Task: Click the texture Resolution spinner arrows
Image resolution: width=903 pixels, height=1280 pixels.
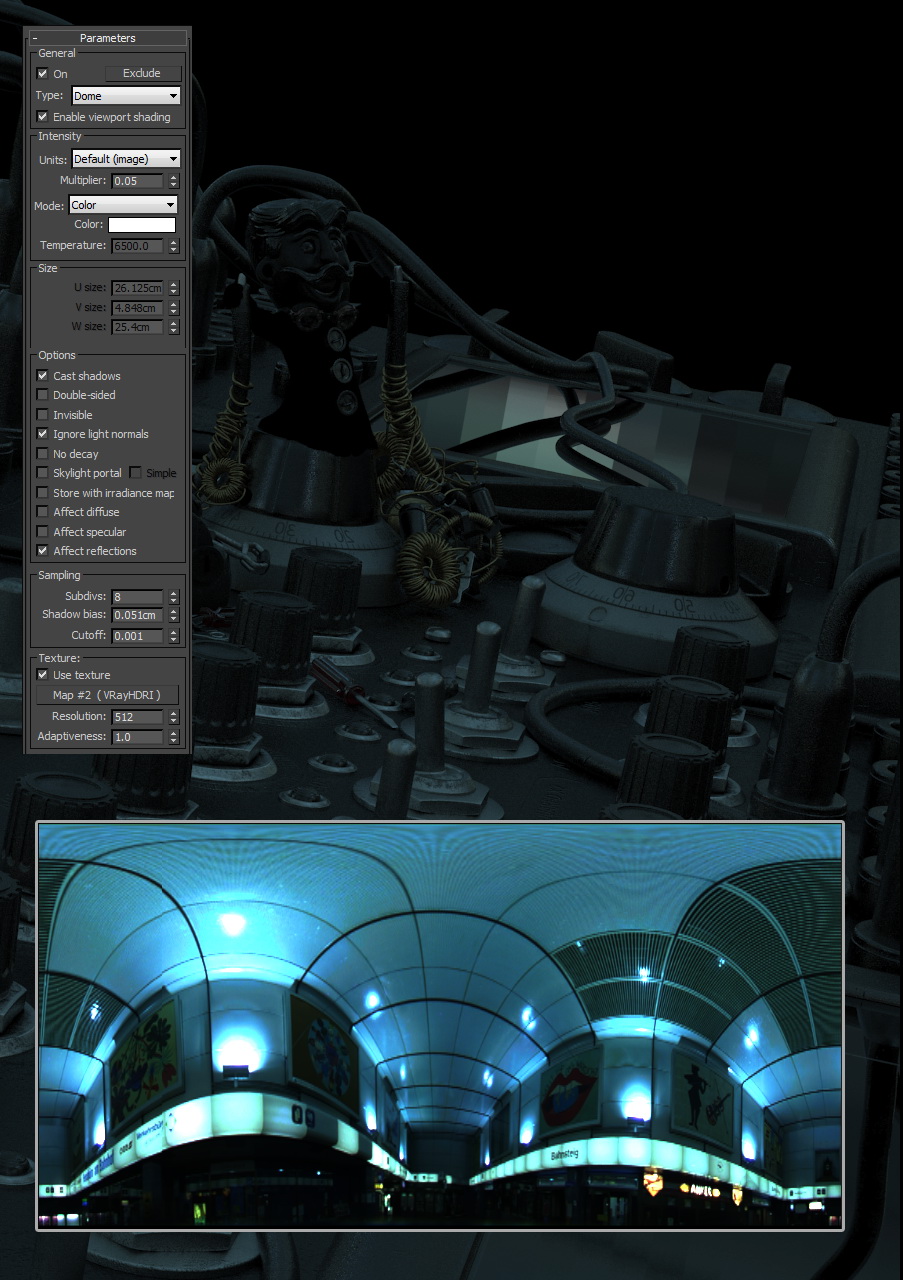Action: (174, 717)
